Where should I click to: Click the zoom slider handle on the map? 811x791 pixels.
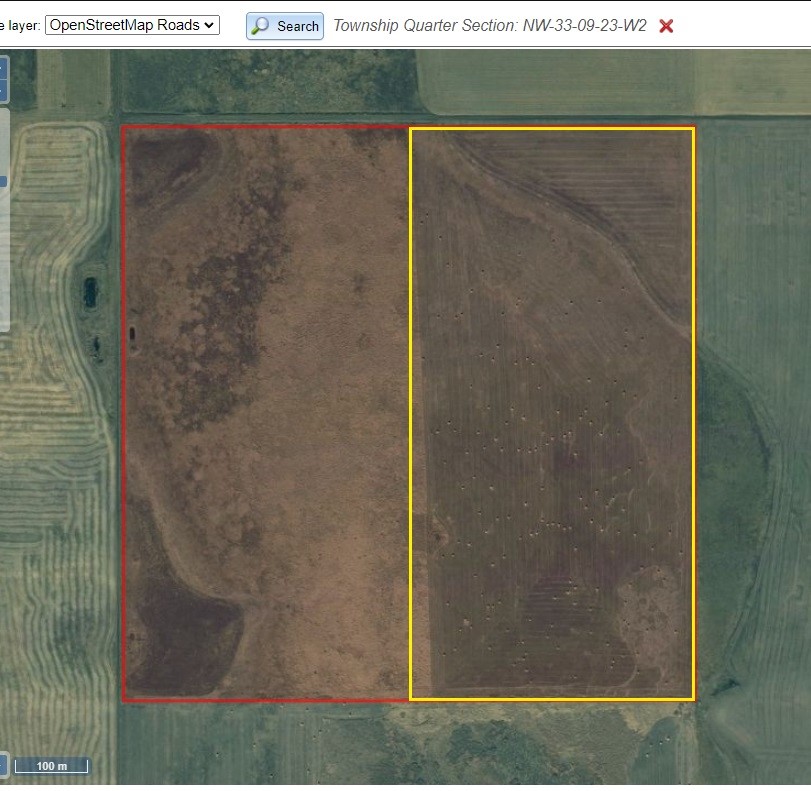tap(3, 181)
